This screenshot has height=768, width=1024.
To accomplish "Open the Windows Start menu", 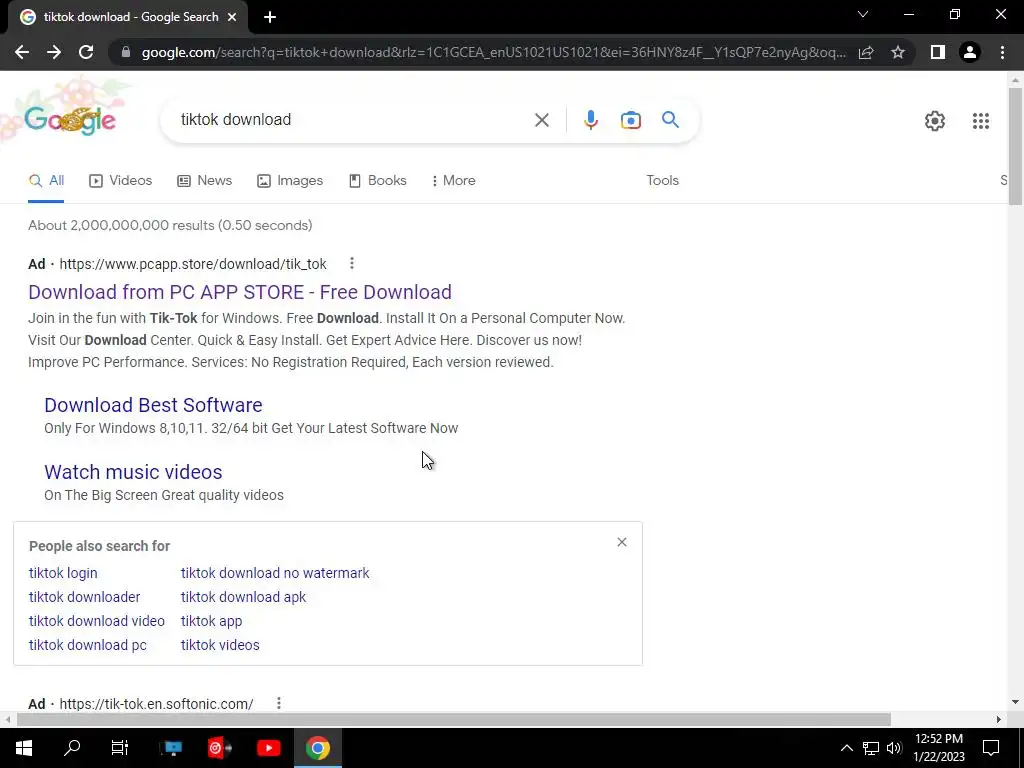I will coord(24,748).
